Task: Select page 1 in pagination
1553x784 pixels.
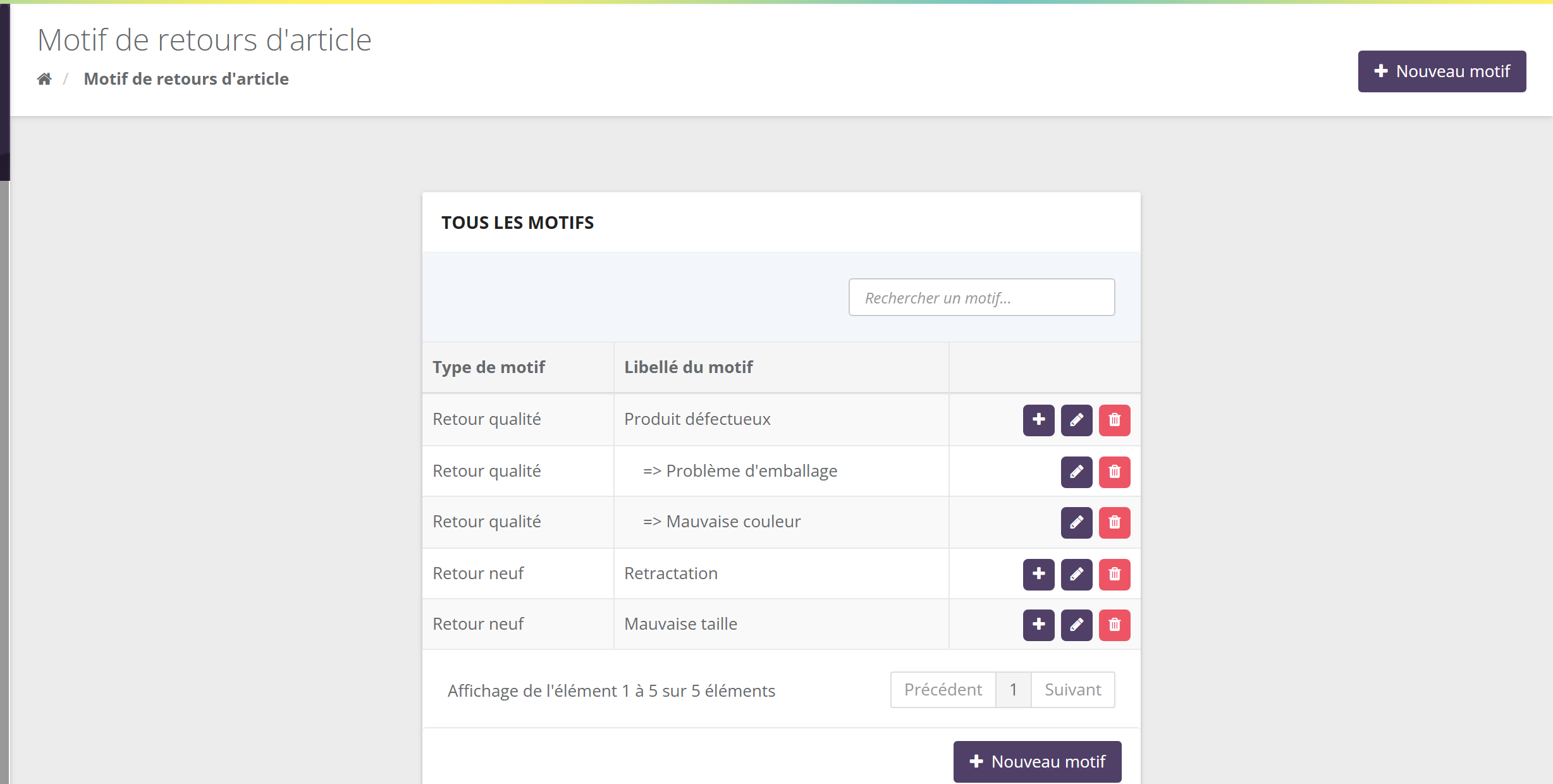Action: click(1013, 690)
